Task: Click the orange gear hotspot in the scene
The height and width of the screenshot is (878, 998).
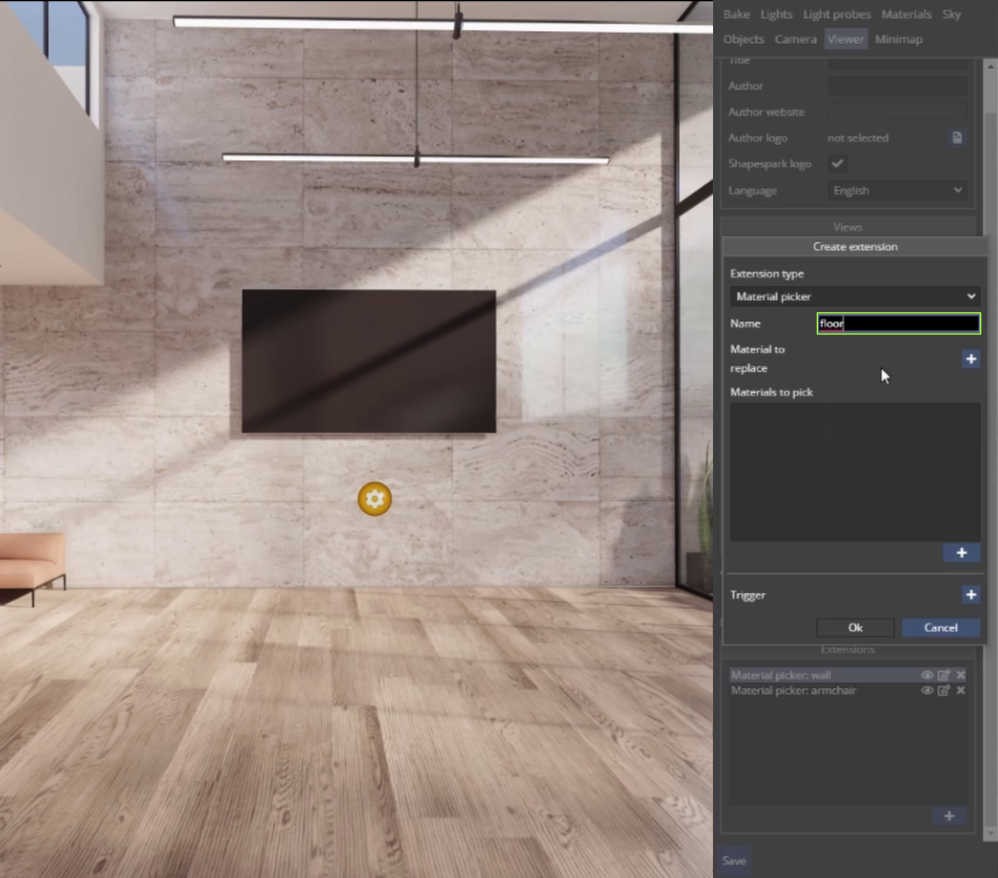Action: click(374, 499)
